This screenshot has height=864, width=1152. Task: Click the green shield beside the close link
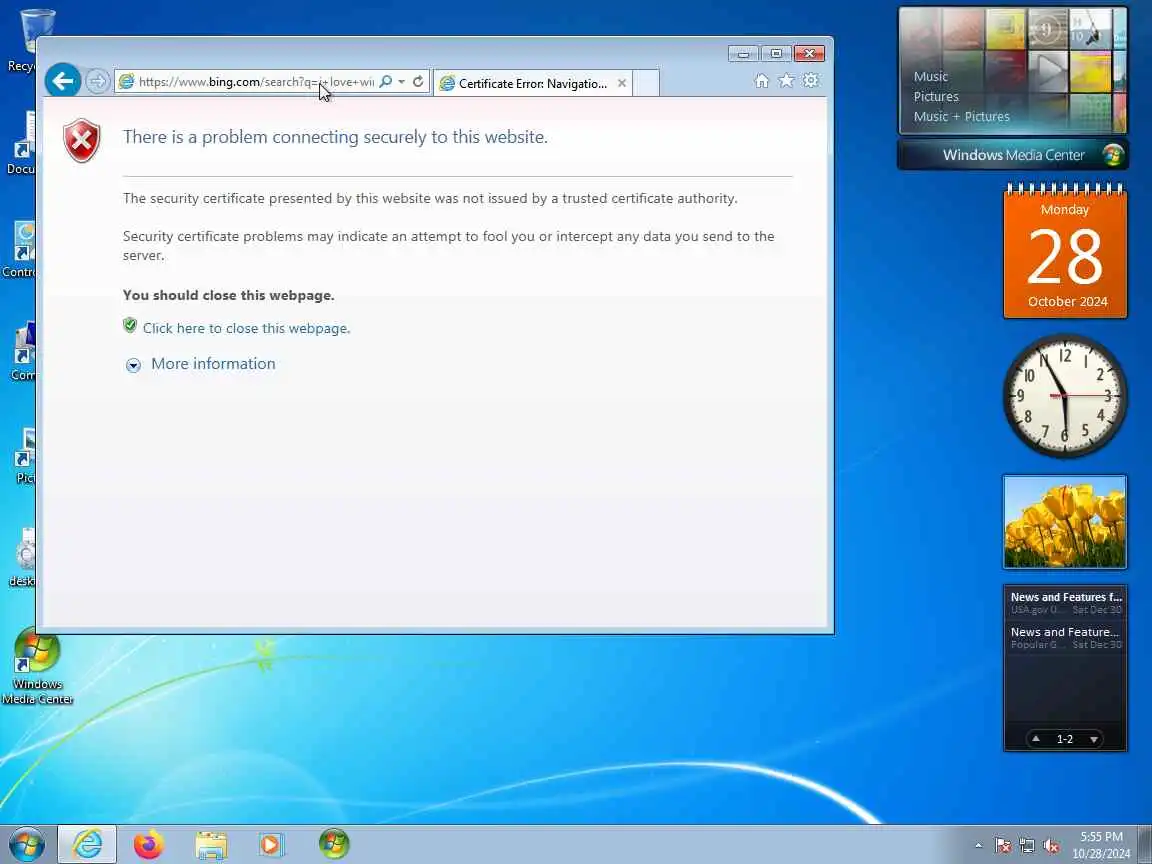(130, 325)
